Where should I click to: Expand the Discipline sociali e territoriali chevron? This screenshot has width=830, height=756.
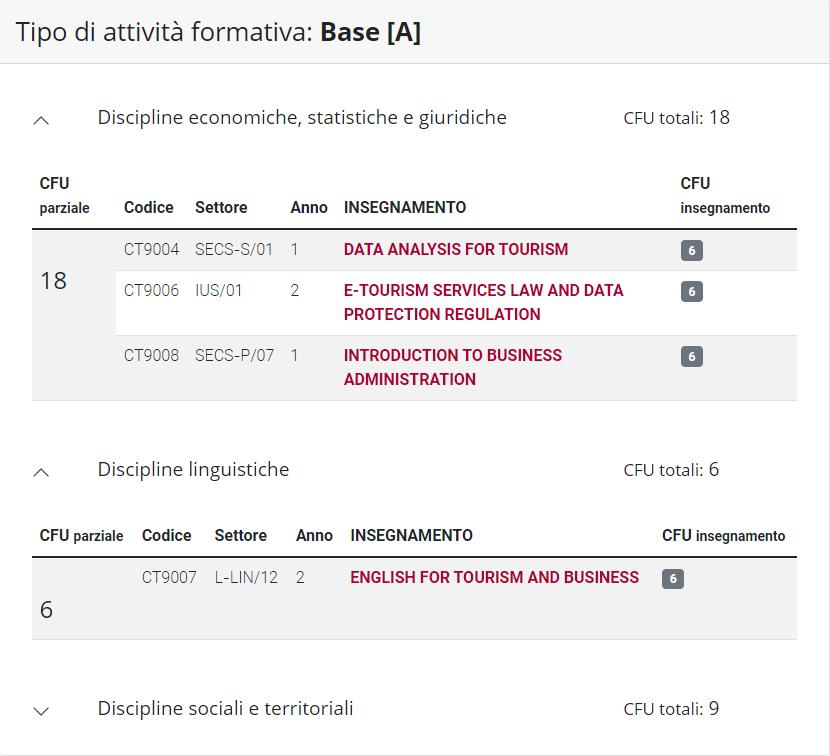coord(41,711)
